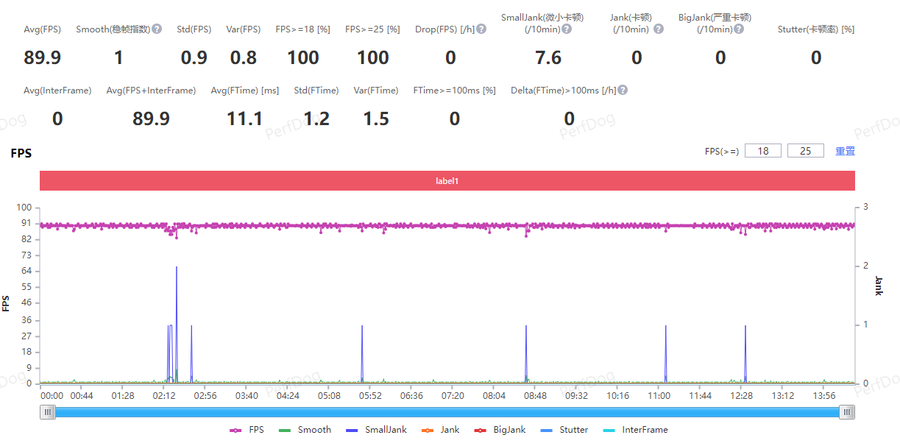Click right handle of time range slider
This screenshot has height=446, width=900.
(847, 411)
